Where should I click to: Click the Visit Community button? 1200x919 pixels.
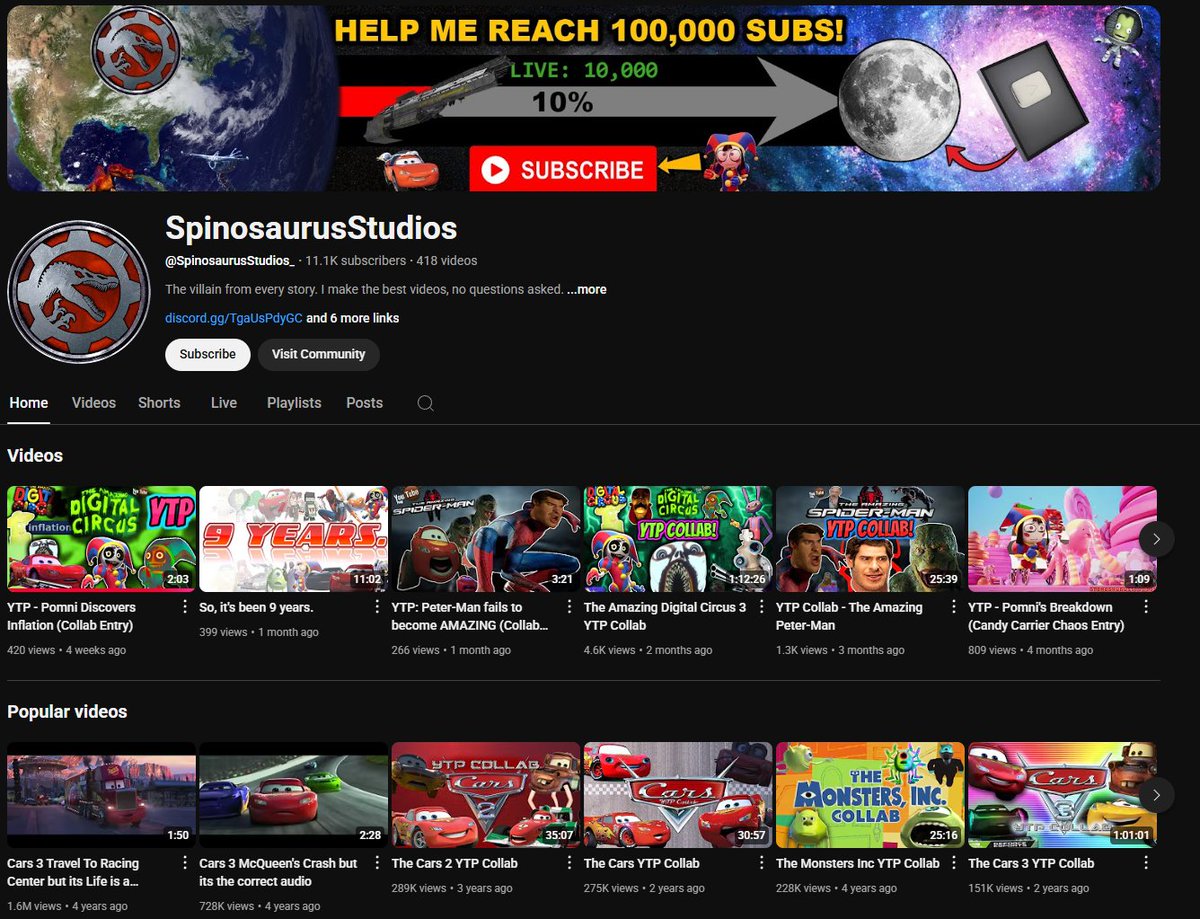(318, 354)
